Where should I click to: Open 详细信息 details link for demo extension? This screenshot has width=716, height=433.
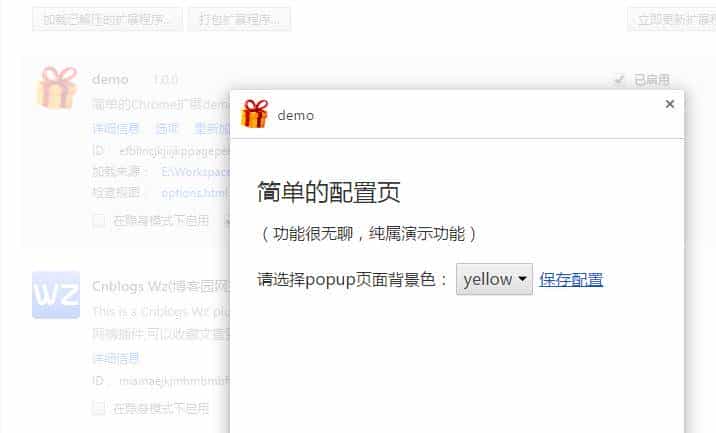116,128
